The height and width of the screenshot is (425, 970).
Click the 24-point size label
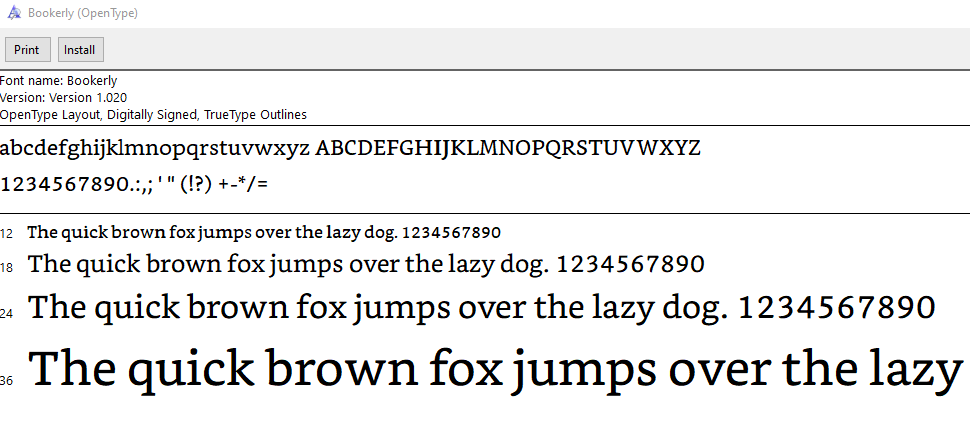(x=6, y=314)
